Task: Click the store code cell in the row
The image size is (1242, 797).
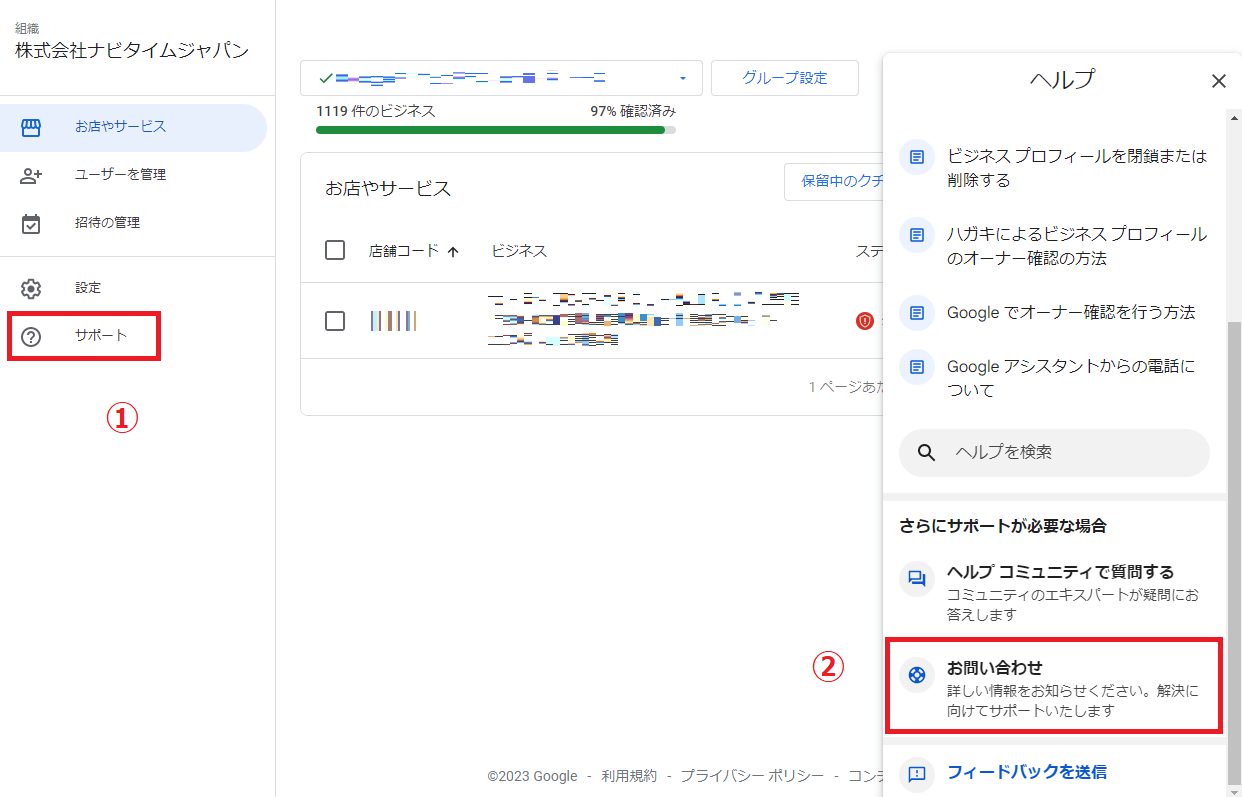Action: point(393,321)
